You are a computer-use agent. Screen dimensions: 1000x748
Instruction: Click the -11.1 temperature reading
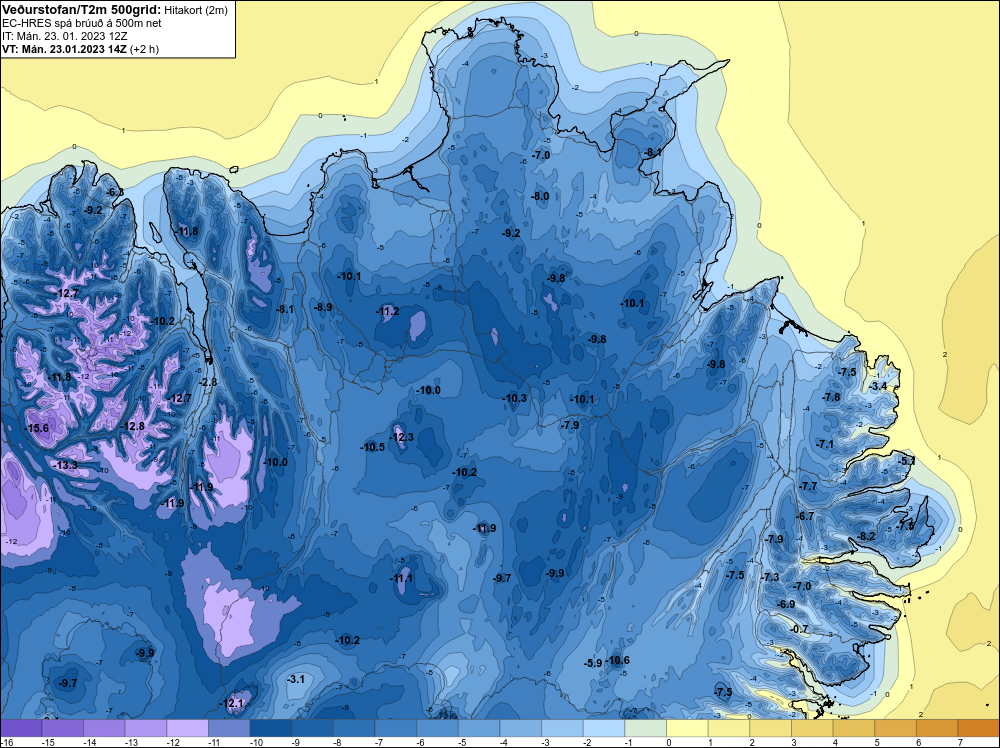402,578
